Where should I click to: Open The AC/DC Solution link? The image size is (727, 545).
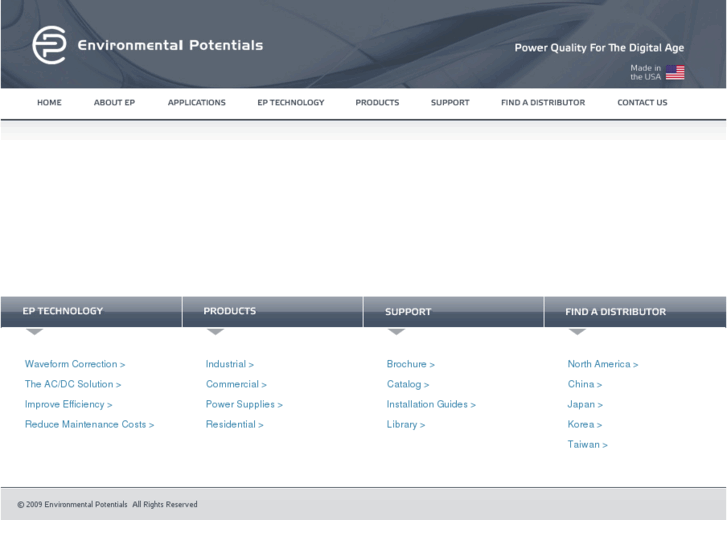[x=73, y=384]
